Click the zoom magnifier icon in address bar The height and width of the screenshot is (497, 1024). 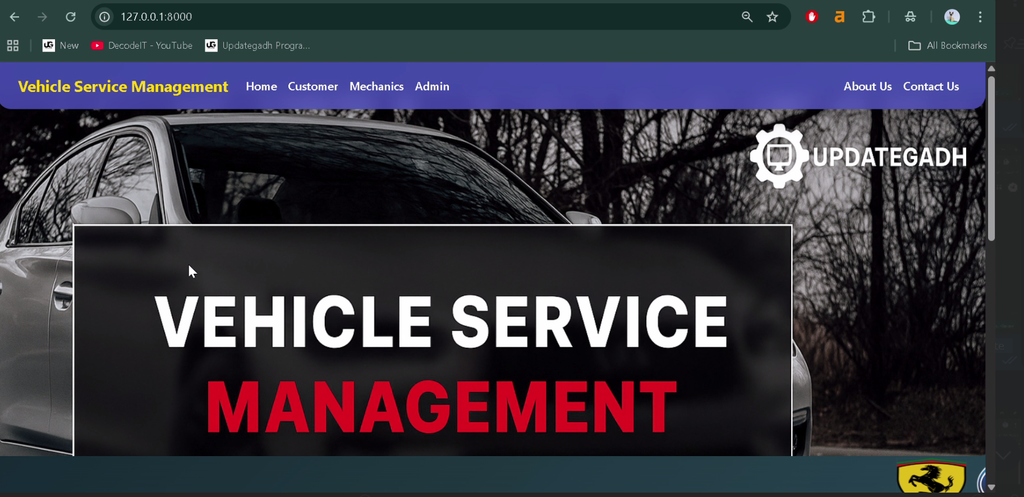point(747,17)
